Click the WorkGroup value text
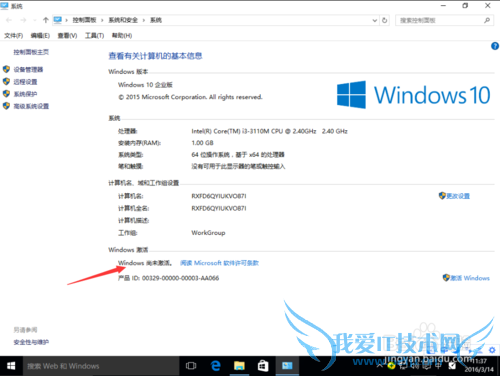 coord(208,233)
